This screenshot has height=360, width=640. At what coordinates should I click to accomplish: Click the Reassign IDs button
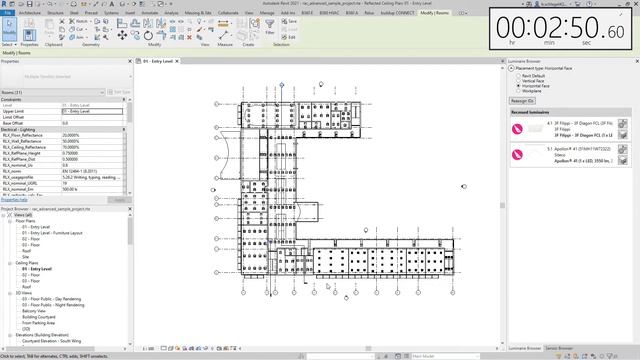[x=522, y=101]
